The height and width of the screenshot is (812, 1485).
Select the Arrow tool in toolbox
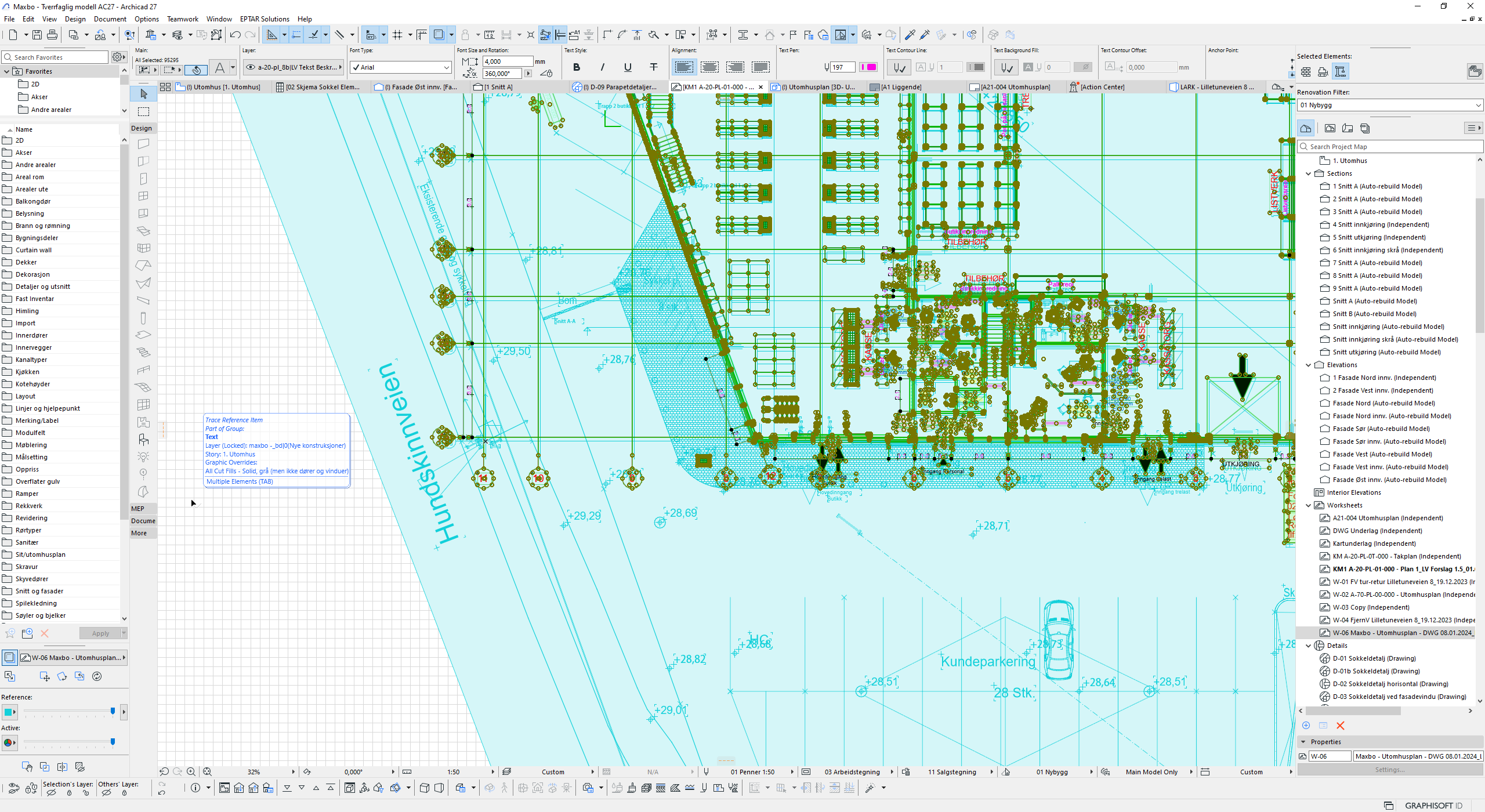point(144,94)
